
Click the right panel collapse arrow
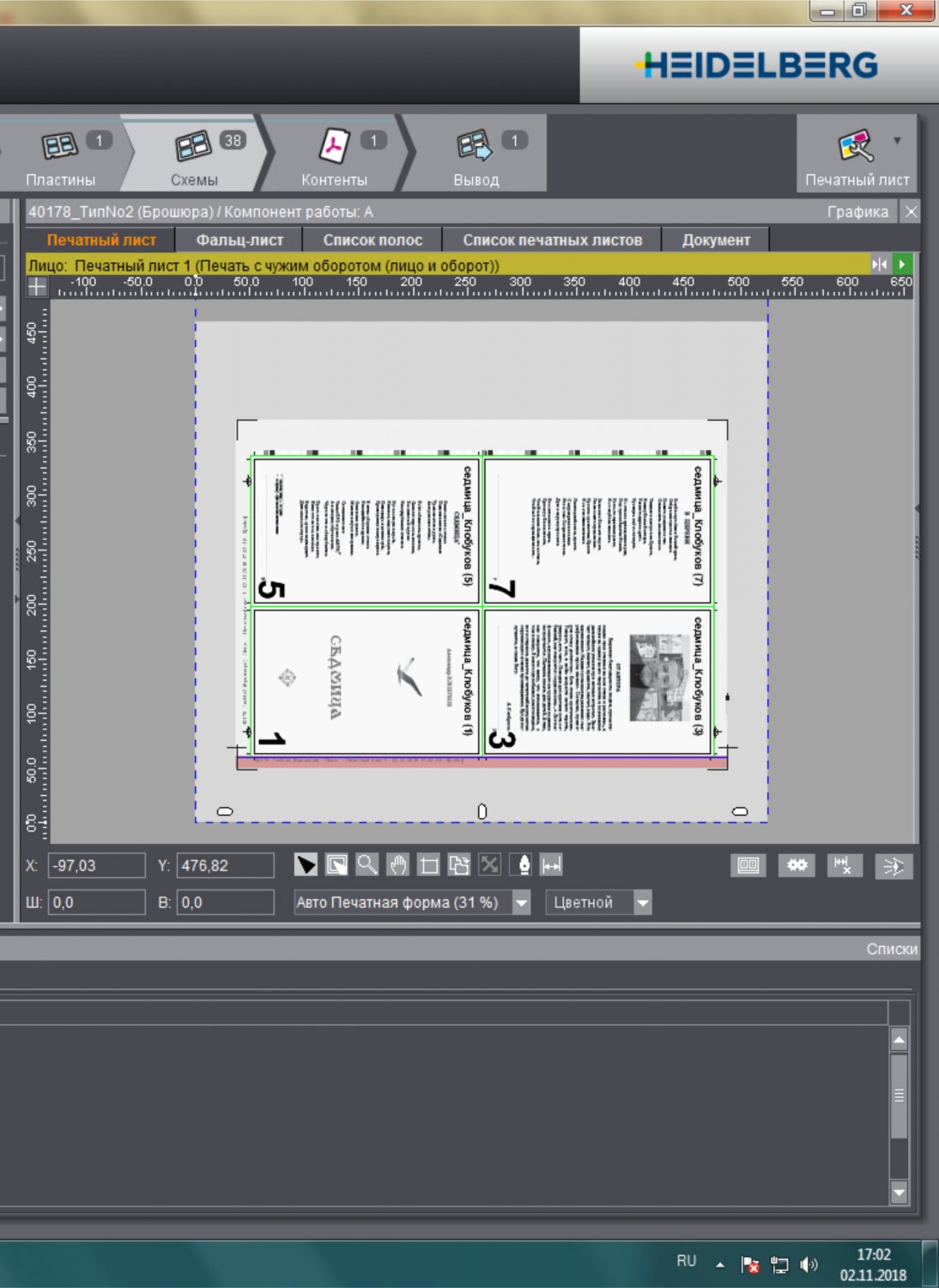click(x=918, y=509)
